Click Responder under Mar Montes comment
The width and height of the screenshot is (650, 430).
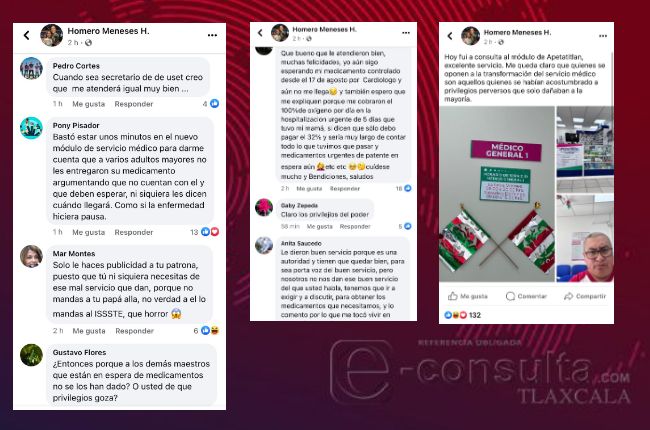pos(134,331)
